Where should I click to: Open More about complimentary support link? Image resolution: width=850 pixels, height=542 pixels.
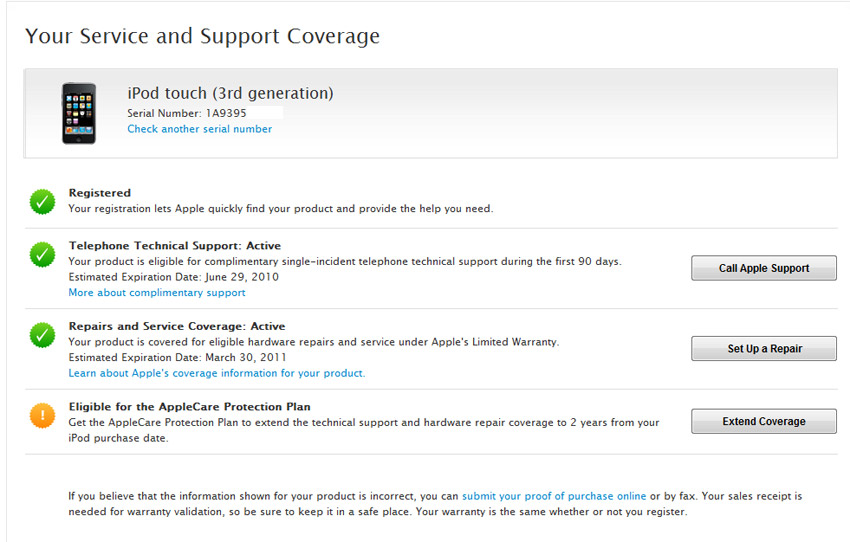click(x=156, y=293)
